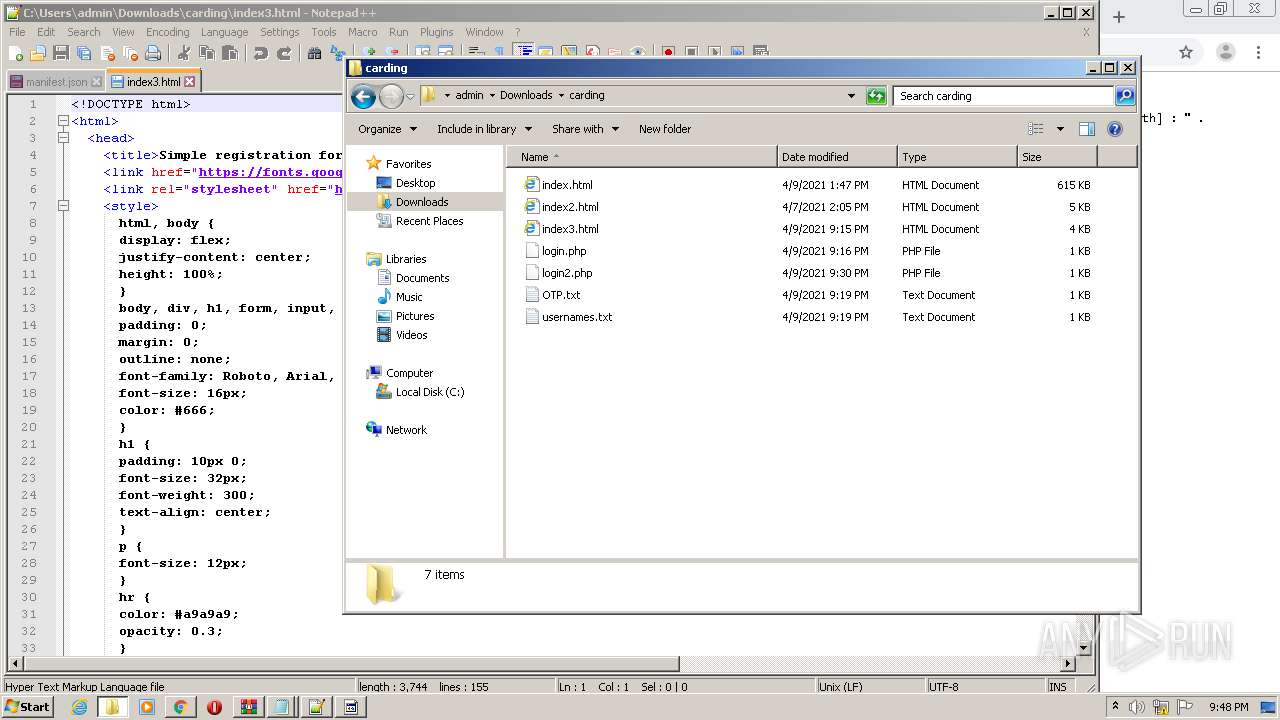1280x720 pixels.
Task: Click the Search carding input box
Action: click(x=1003, y=96)
